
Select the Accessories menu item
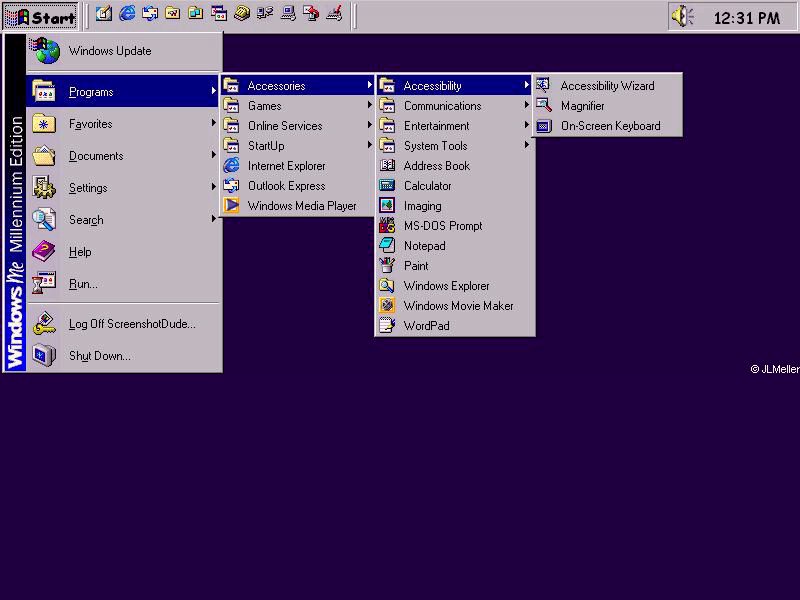[x=298, y=85]
